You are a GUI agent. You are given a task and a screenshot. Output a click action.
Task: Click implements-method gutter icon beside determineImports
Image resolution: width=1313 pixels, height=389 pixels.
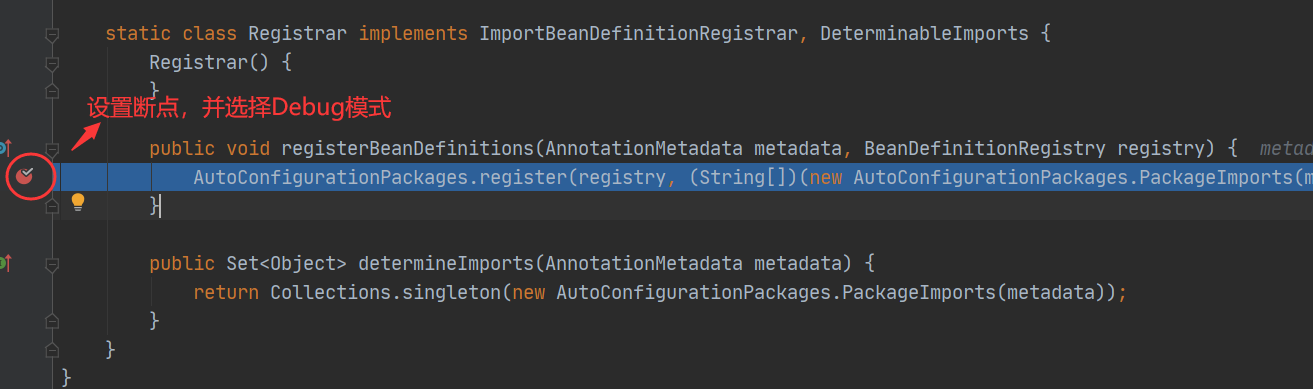pos(4,263)
